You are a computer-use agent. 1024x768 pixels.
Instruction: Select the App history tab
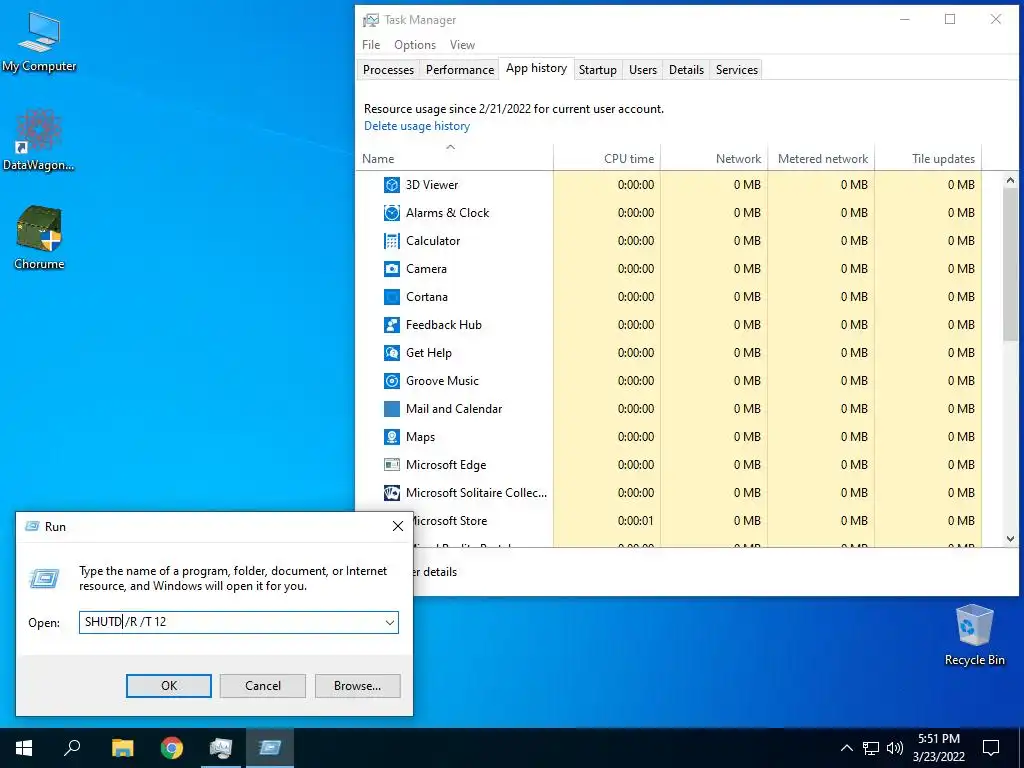536,69
